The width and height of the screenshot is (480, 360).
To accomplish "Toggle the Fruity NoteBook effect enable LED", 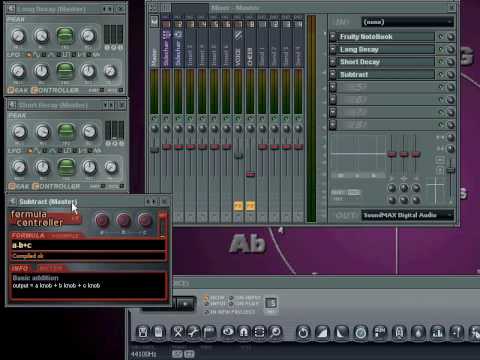I will pos(441,37).
